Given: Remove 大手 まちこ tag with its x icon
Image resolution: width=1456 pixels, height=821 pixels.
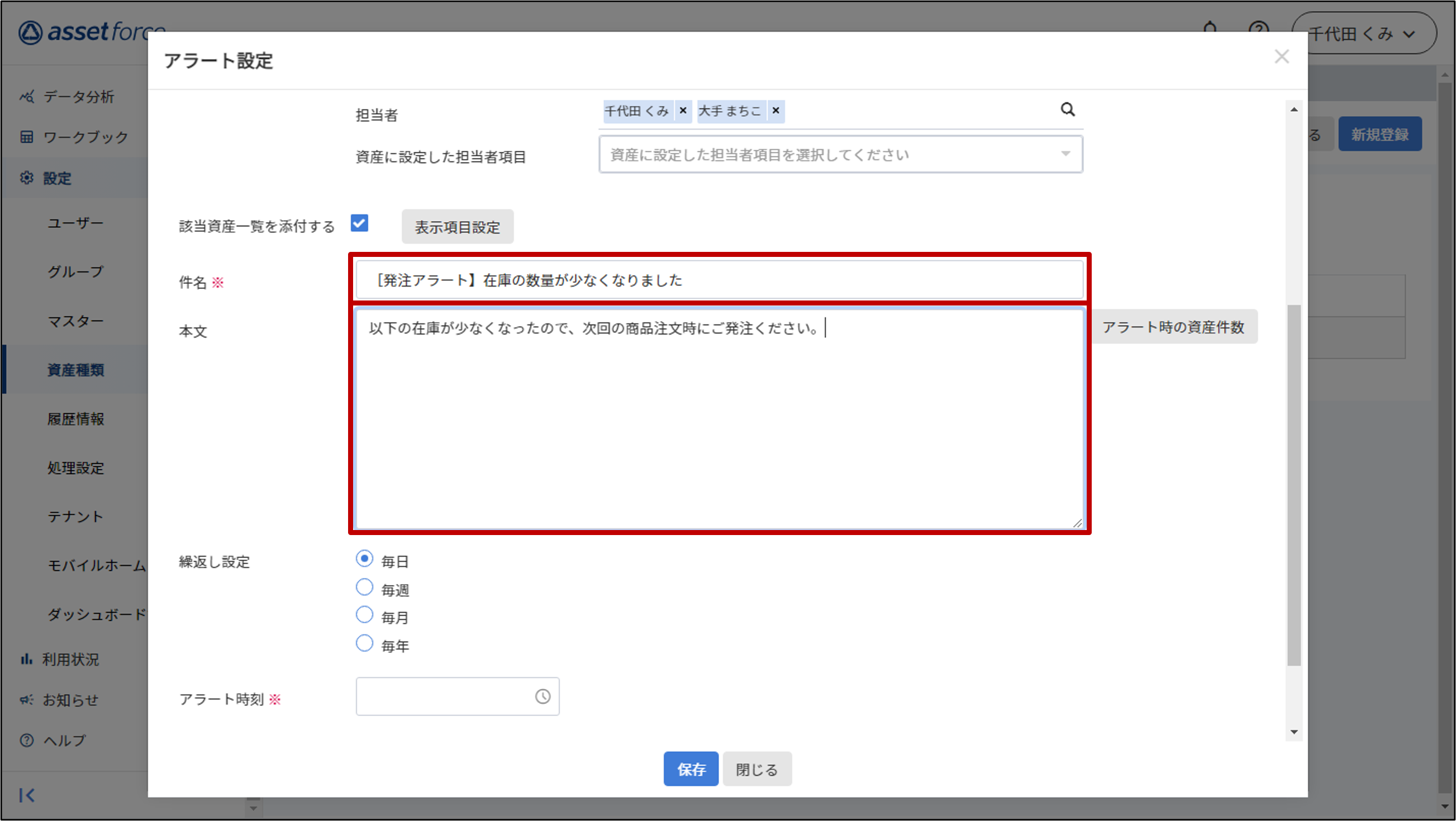Looking at the screenshot, I should [775, 111].
